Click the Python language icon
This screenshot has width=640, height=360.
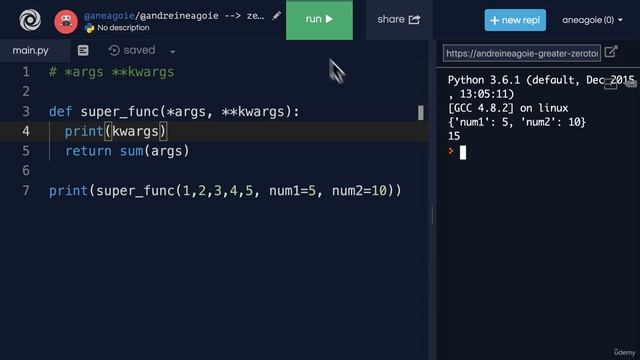pos(89,28)
